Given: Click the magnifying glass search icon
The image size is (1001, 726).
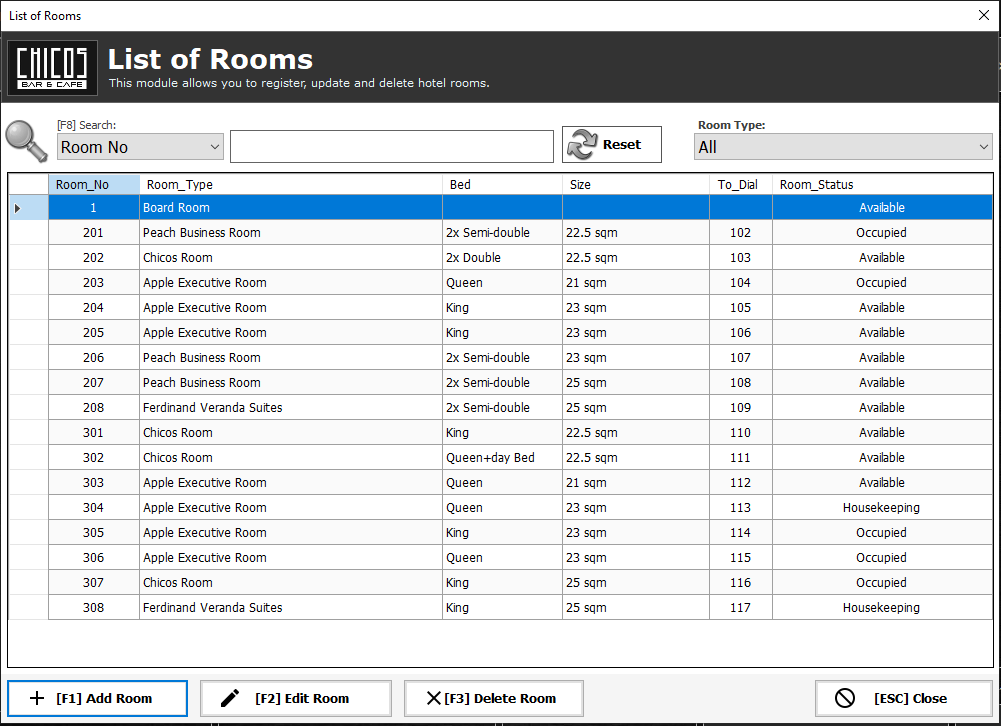Looking at the screenshot, I should point(26,140).
